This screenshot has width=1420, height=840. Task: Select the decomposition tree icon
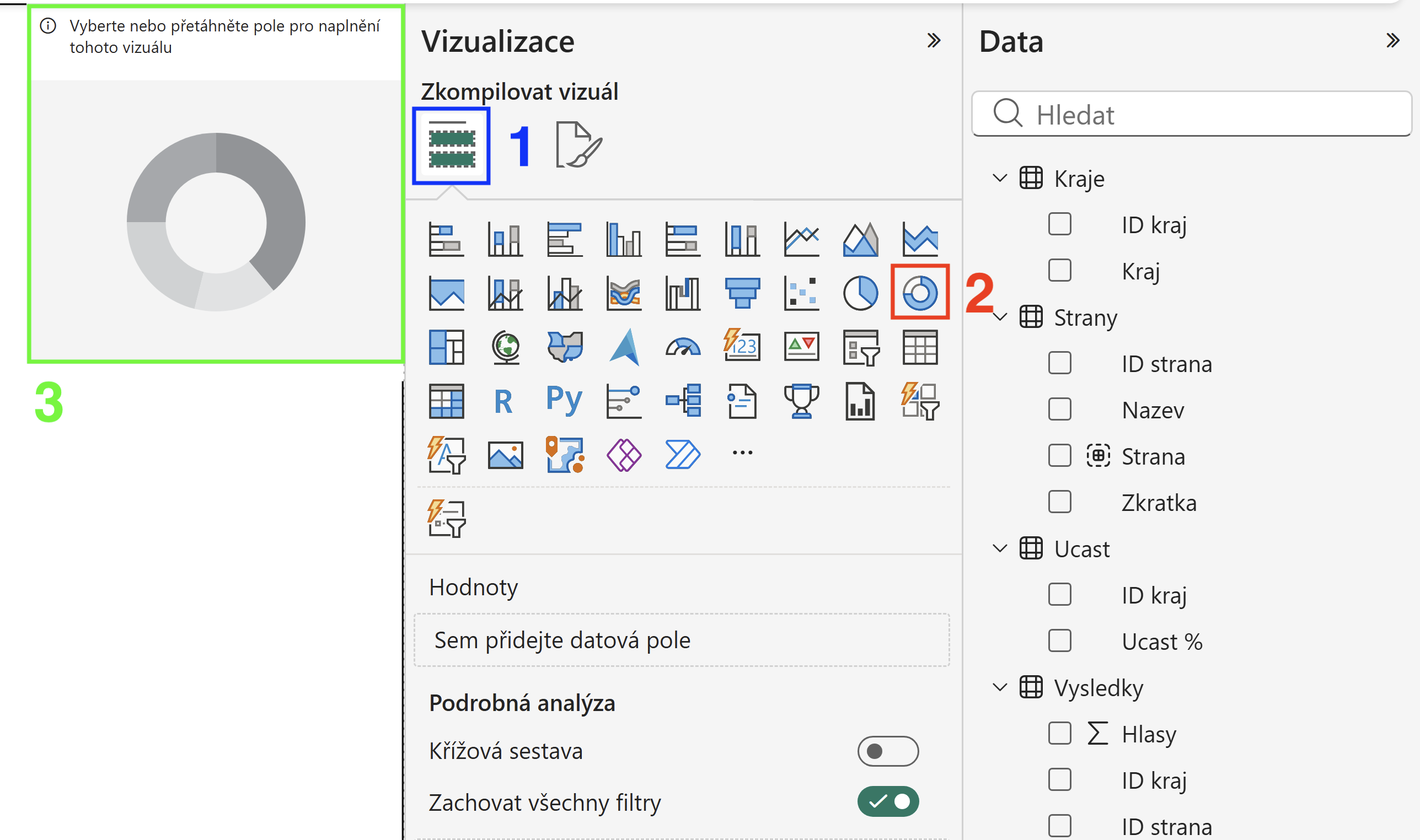(x=683, y=401)
